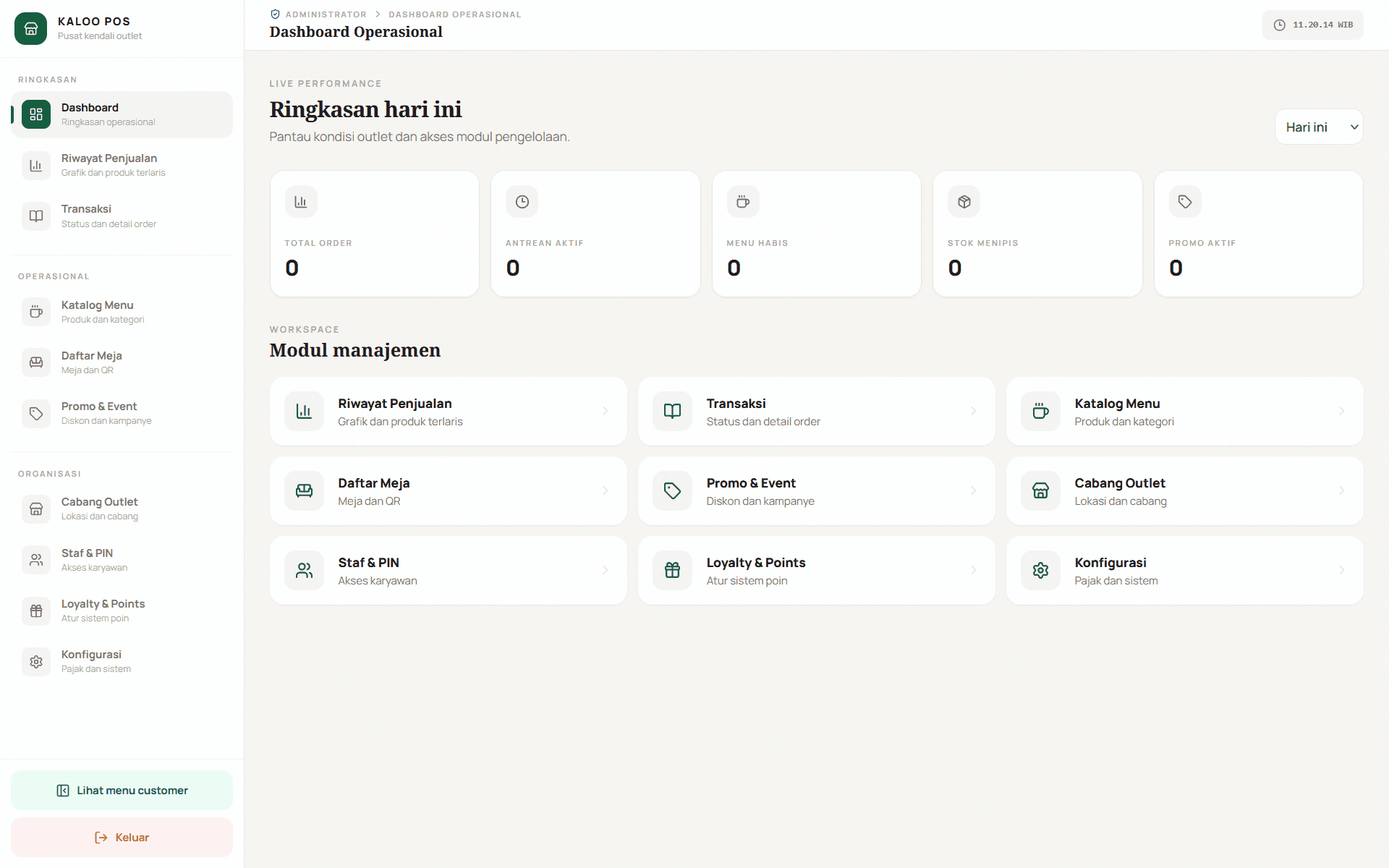
Task: Click the Promo & Event tag icon in sidebar
Action: point(36,414)
